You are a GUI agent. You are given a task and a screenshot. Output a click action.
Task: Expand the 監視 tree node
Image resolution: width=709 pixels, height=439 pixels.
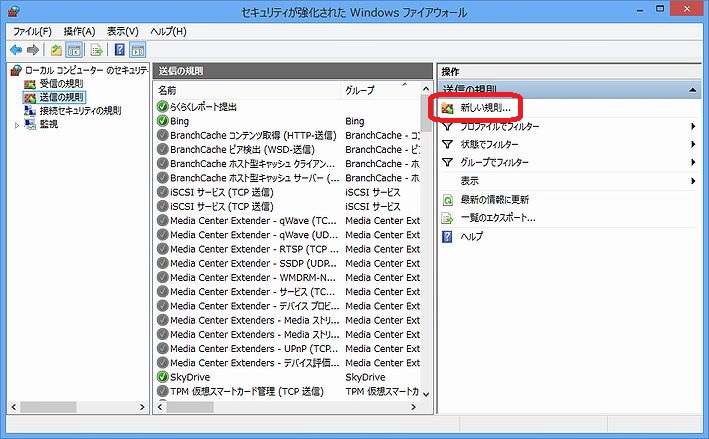coord(17,125)
